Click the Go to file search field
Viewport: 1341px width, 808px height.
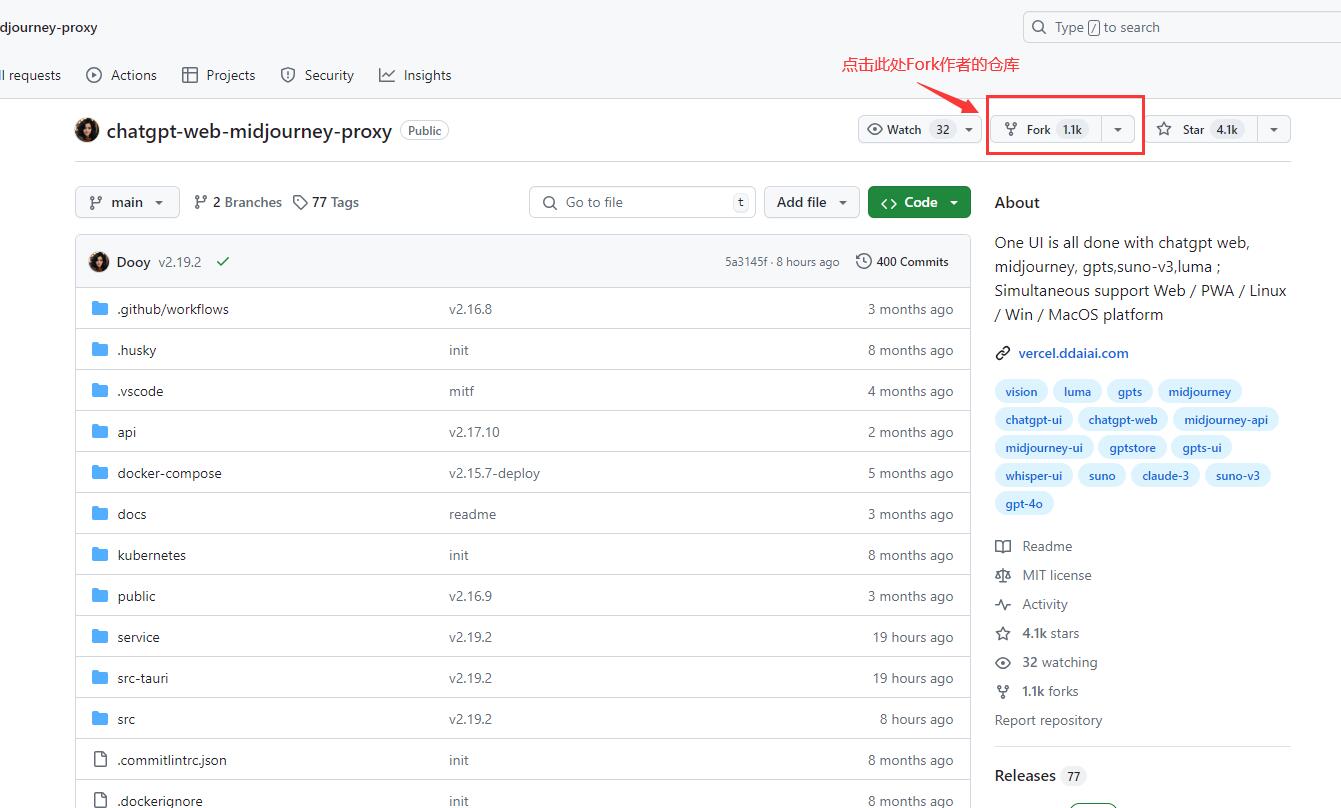tap(643, 202)
